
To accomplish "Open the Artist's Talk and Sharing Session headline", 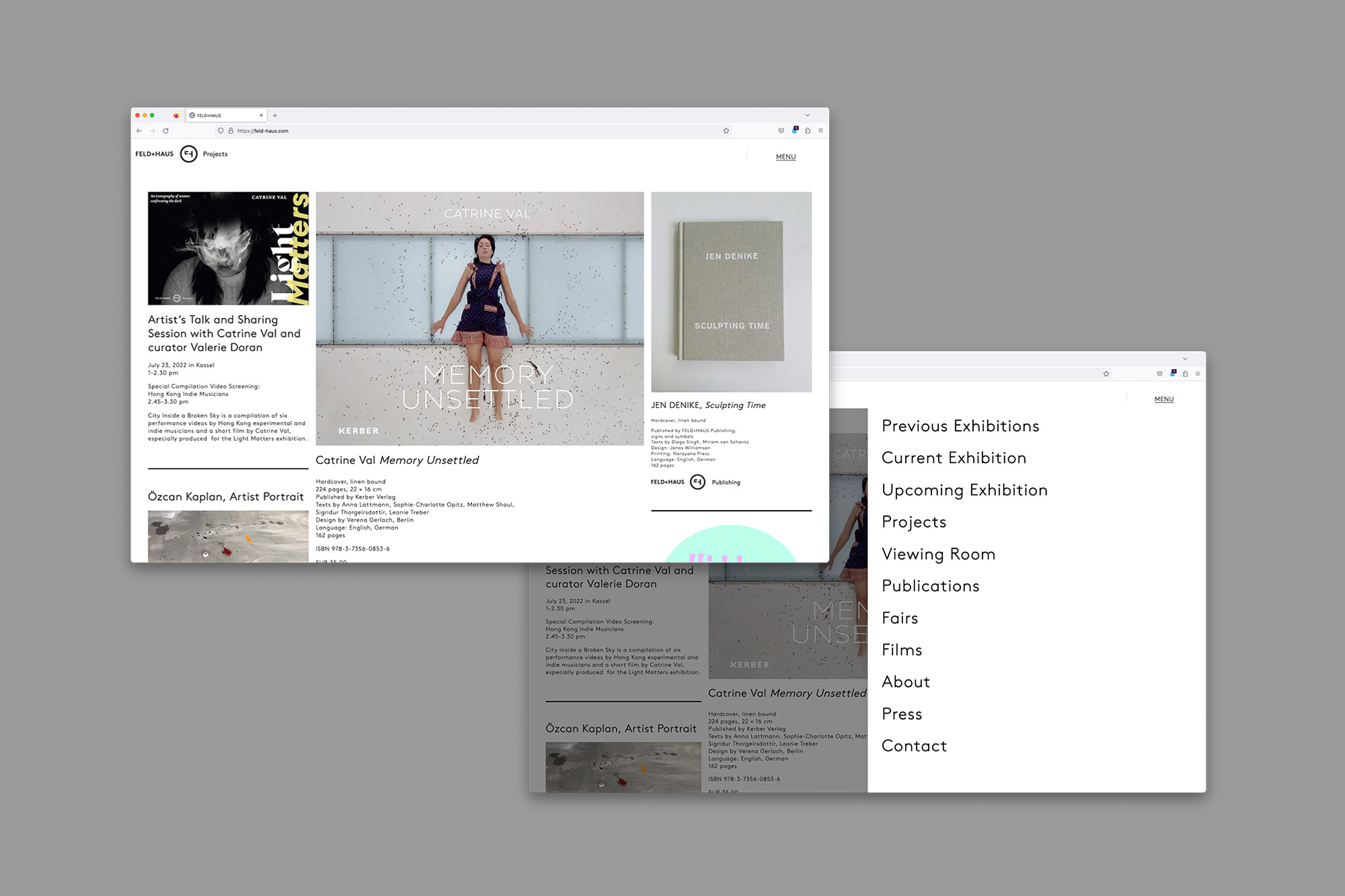I will pyautogui.click(x=224, y=333).
